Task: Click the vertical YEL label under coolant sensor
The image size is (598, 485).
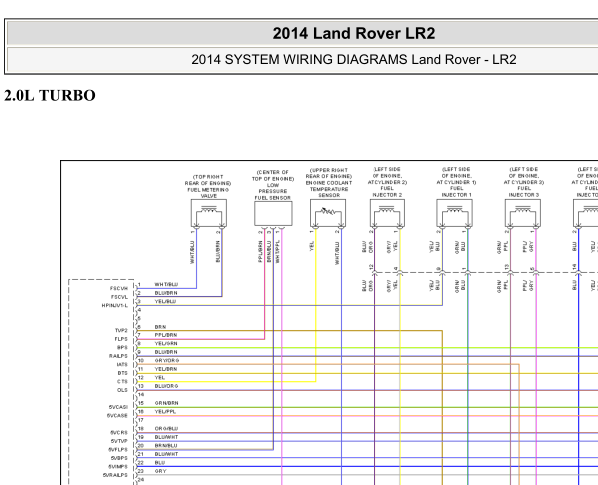Action: 312,246
